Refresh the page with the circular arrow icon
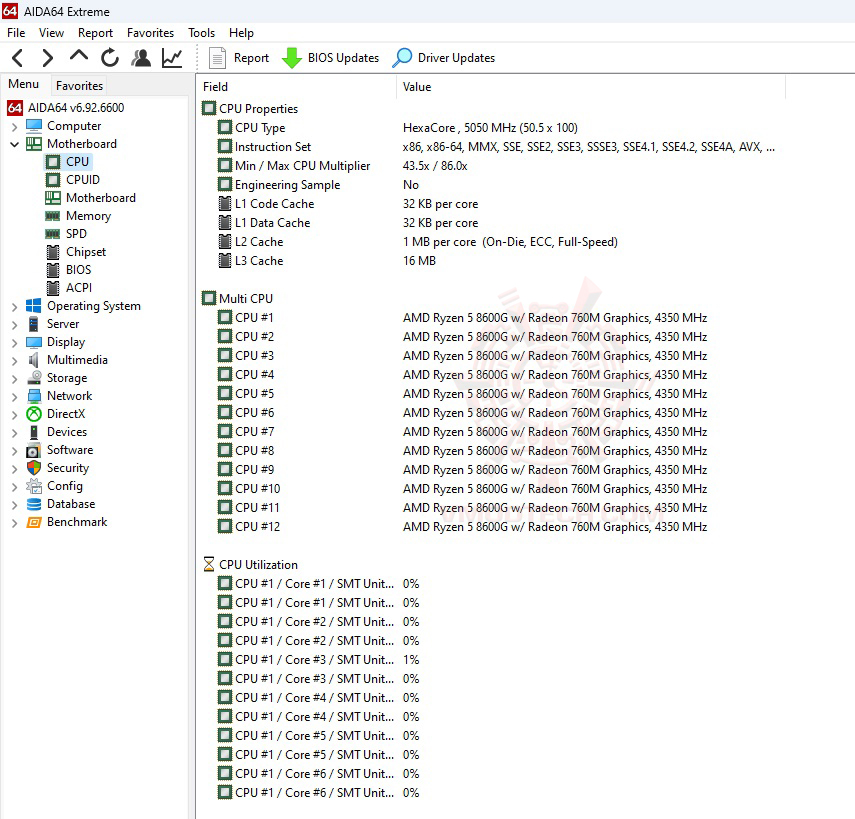 [x=110, y=58]
